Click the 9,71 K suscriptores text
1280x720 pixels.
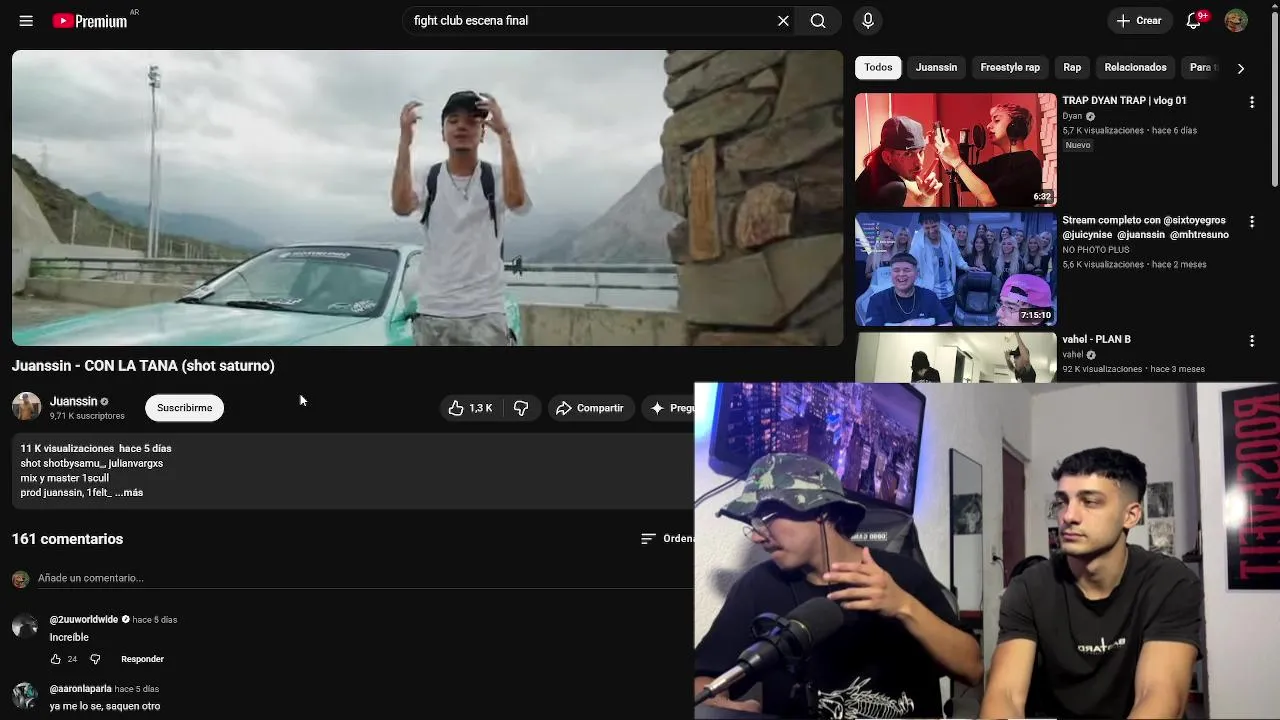coord(87,416)
